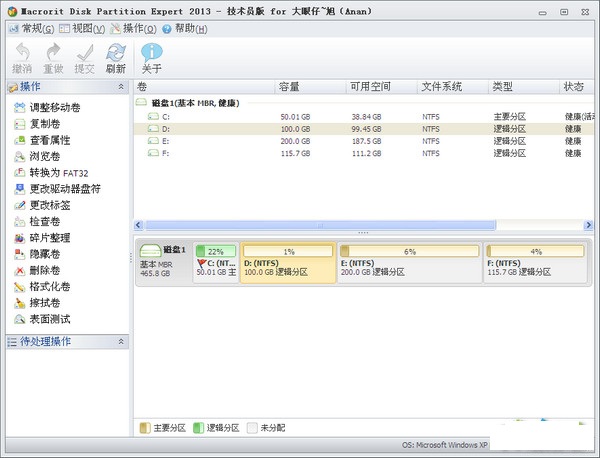This screenshot has width=600, height=458.
Task: Sort by the 容量 column header
Action: 310,87
